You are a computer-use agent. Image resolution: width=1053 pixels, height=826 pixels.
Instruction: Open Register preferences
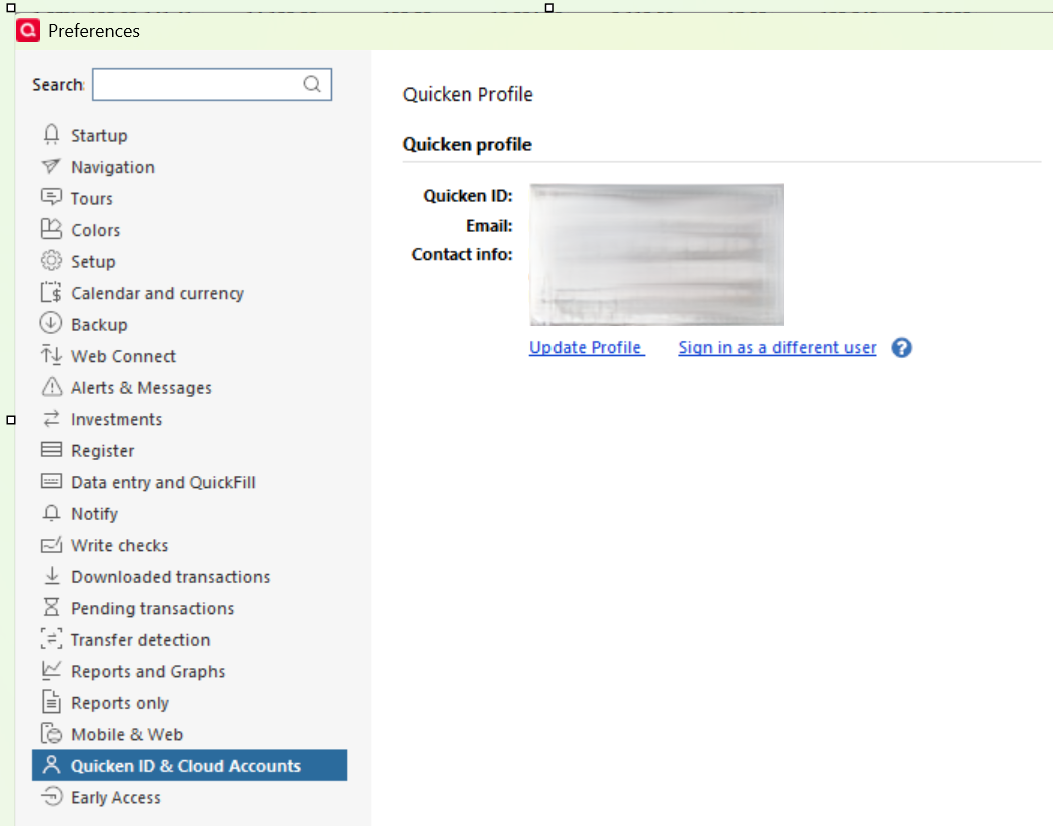(103, 451)
